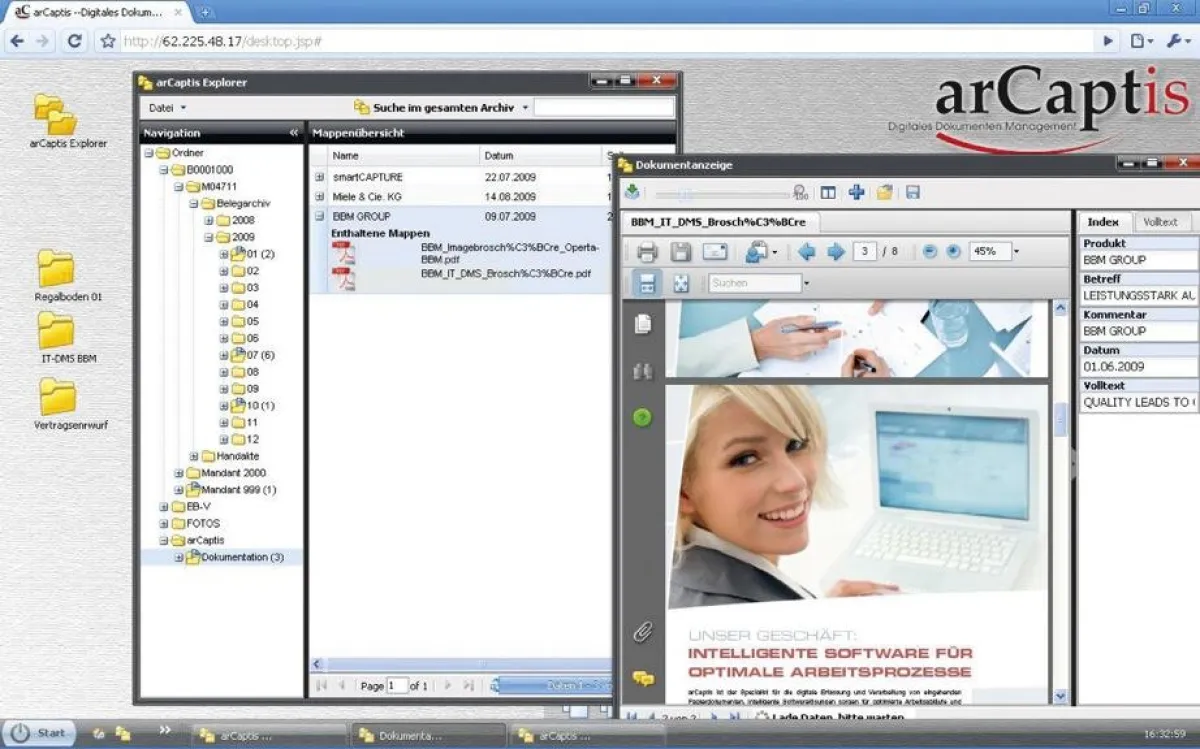Click the paperclip attachments icon in the PDF sidebar
Image resolution: width=1200 pixels, height=749 pixels.
(x=643, y=632)
